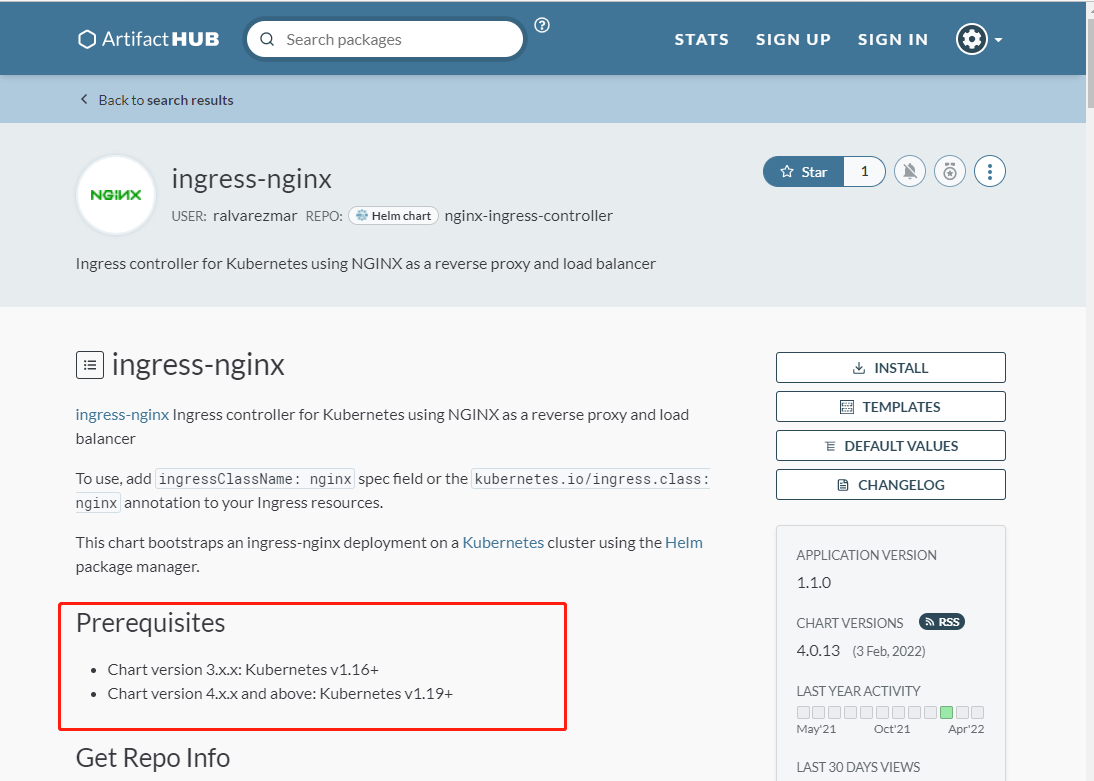Image resolution: width=1094 pixels, height=781 pixels.
Task: Open the CHANGELOG
Action: [890, 485]
